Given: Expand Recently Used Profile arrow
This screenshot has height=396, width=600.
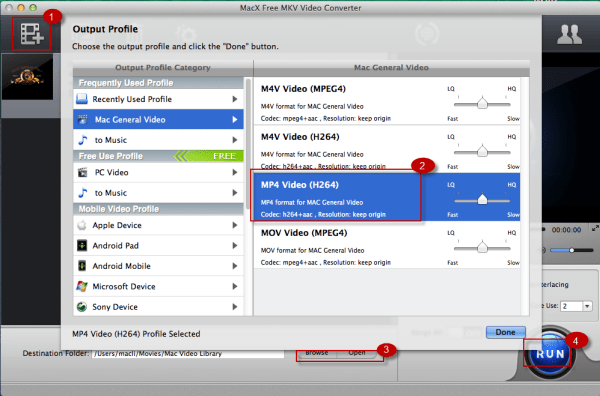Looking at the screenshot, I should coord(235,99).
